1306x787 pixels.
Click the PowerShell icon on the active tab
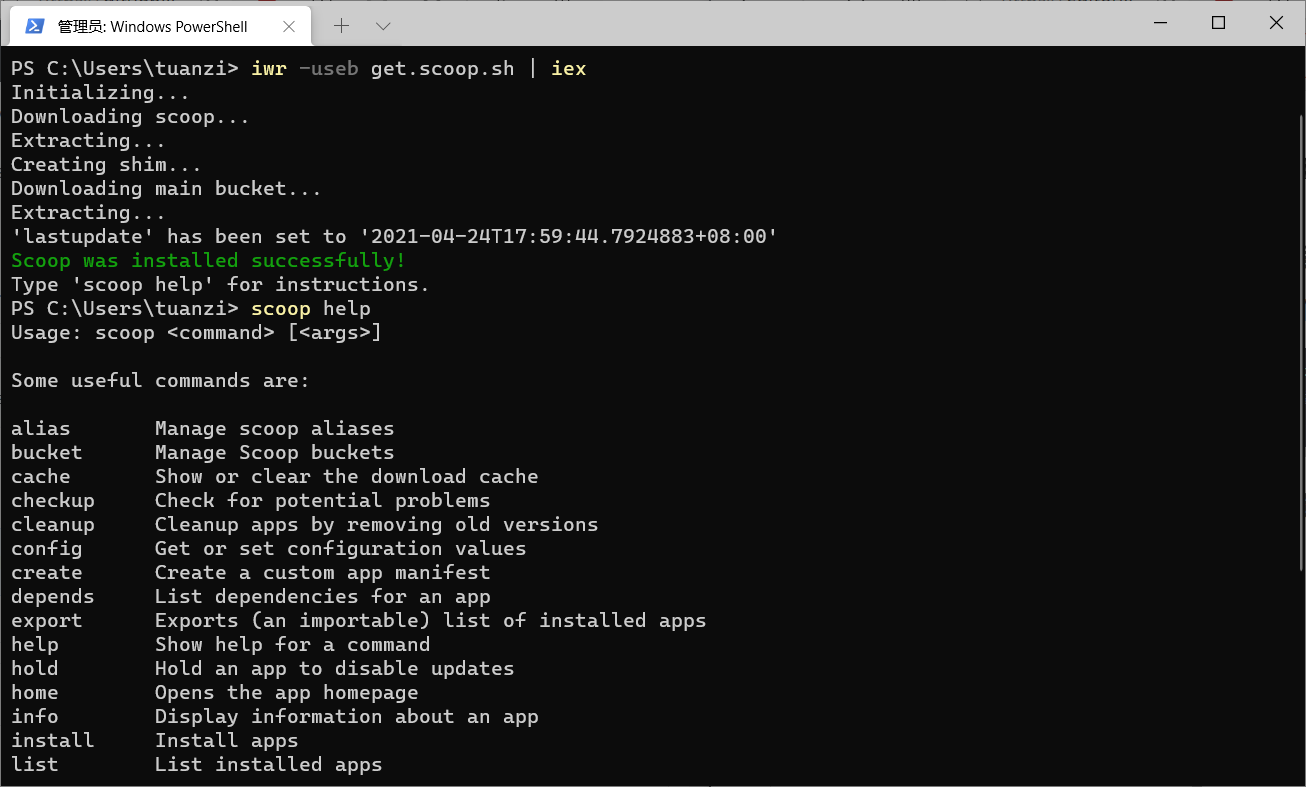pos(34,26)
